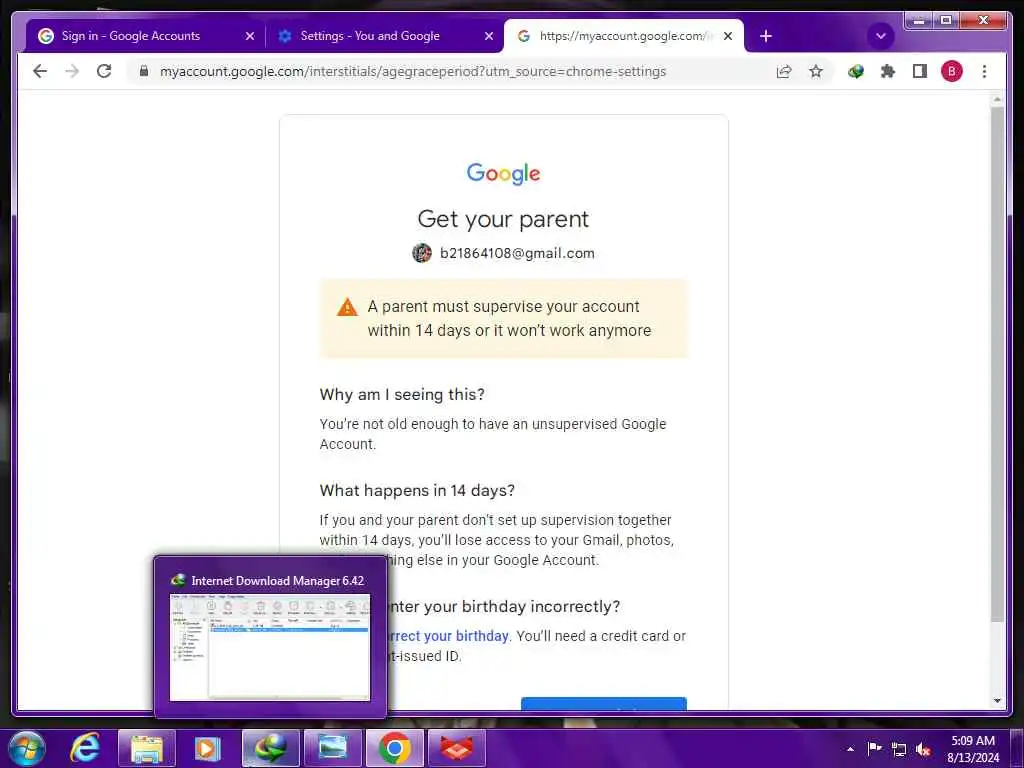Close the myaccount.google.com tab

point(728,37)
